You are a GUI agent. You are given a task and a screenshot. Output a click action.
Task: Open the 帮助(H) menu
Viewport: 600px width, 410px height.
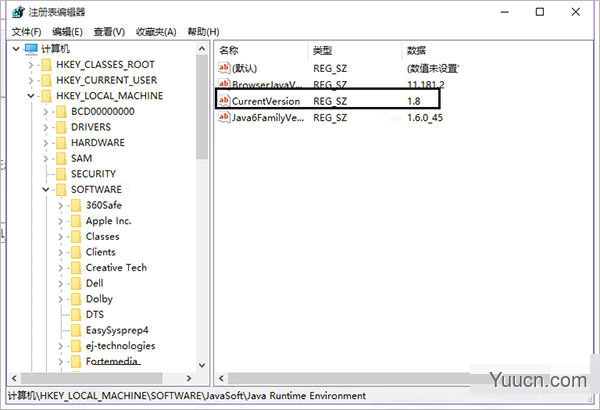pos(203,32)
